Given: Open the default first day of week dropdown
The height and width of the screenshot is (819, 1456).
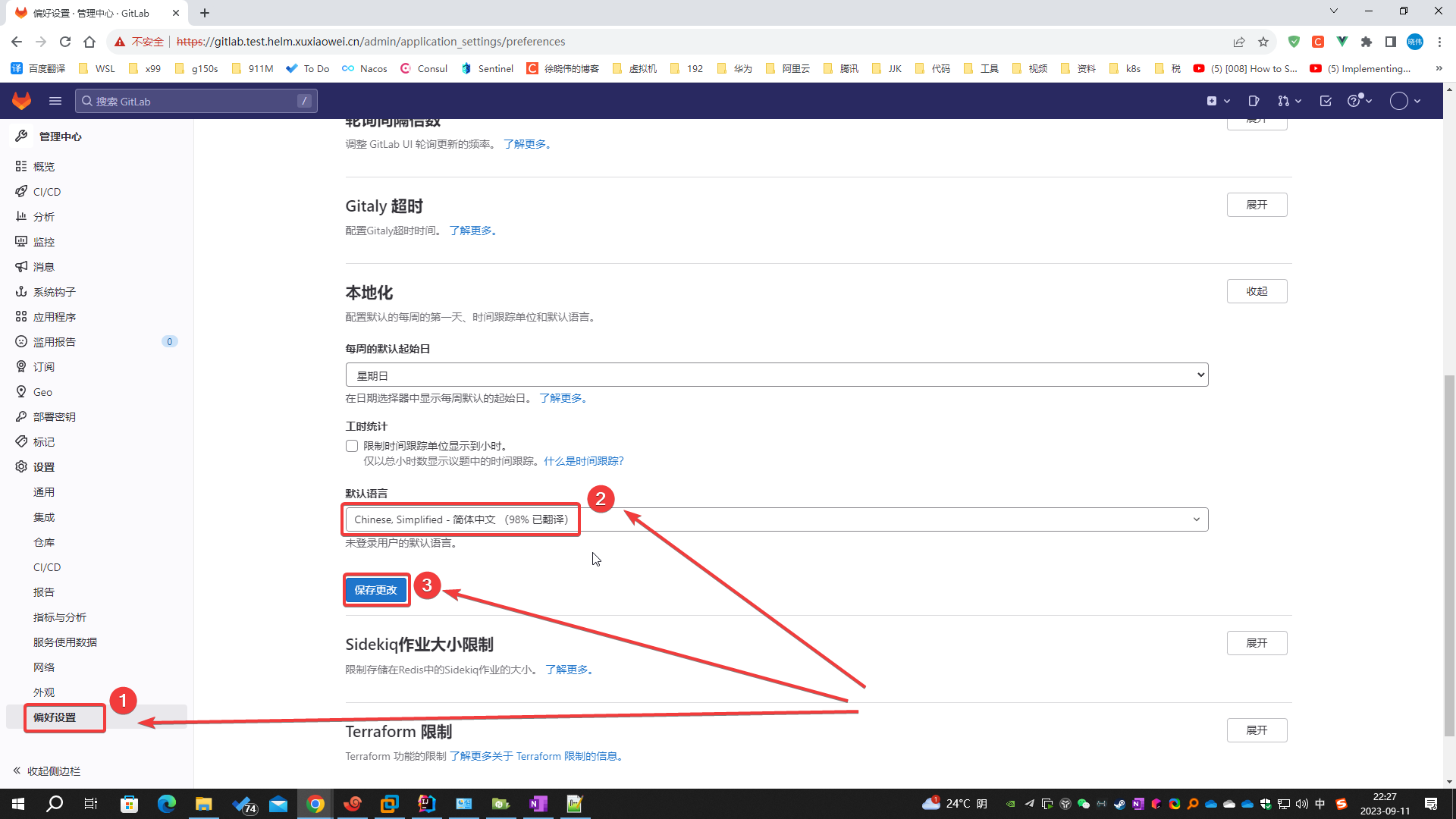Looking at the screenshot, I should [776, 375].
